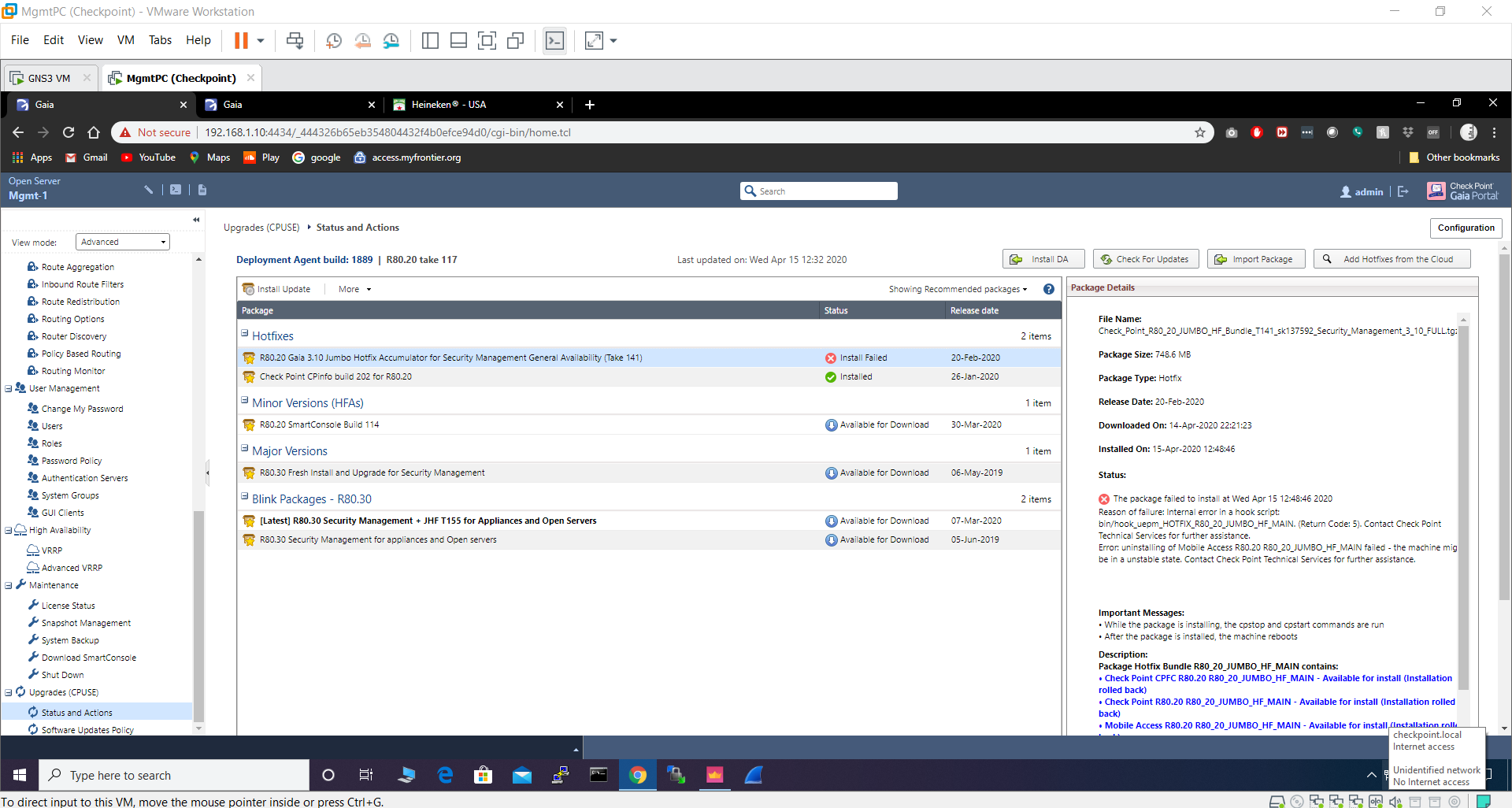This screenshot has width=1512, height=808.
Task: Click the revert snapshot icon in VMware toolbar
Action: (363, 40)
